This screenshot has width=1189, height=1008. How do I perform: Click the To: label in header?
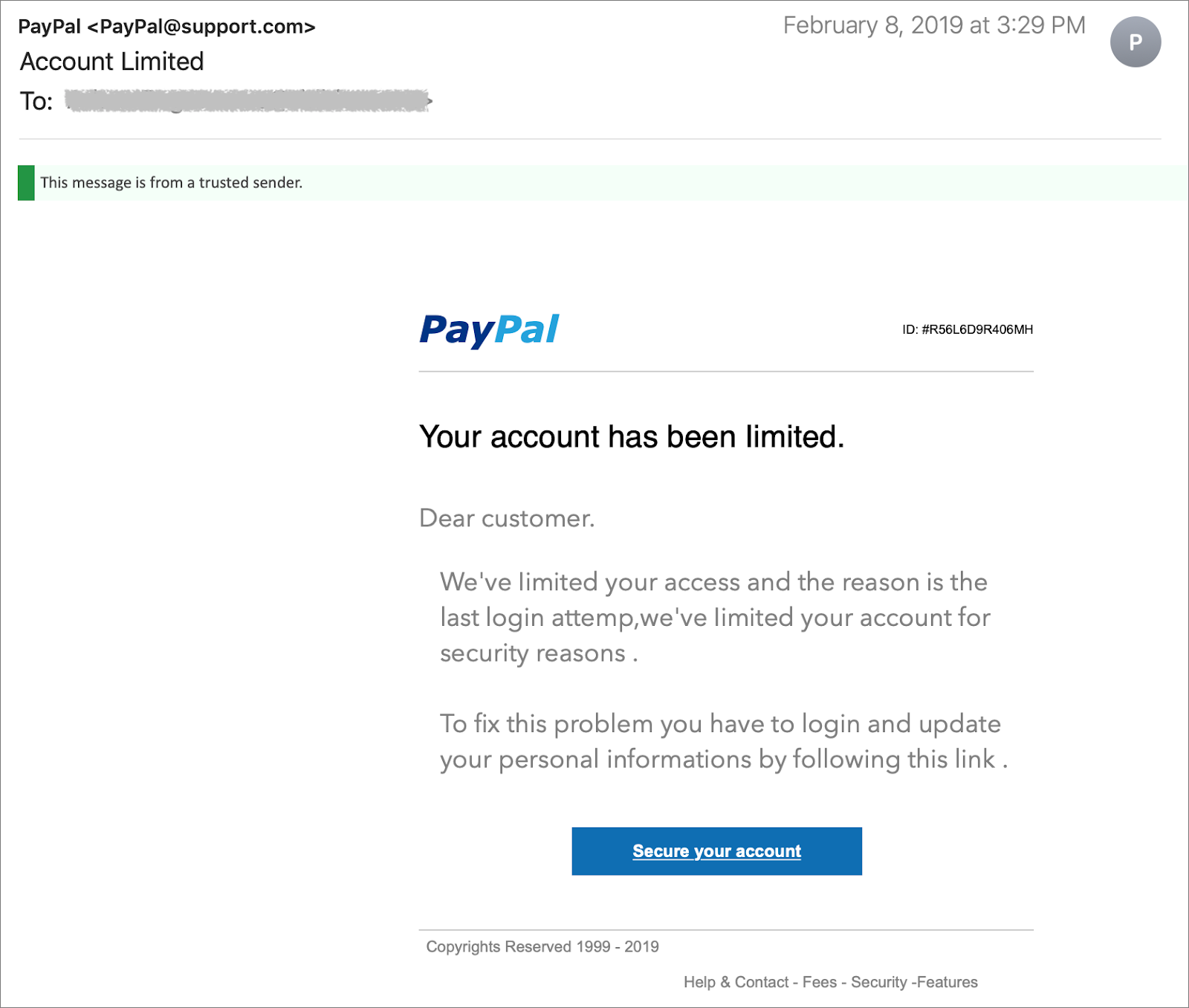(36, 101)
